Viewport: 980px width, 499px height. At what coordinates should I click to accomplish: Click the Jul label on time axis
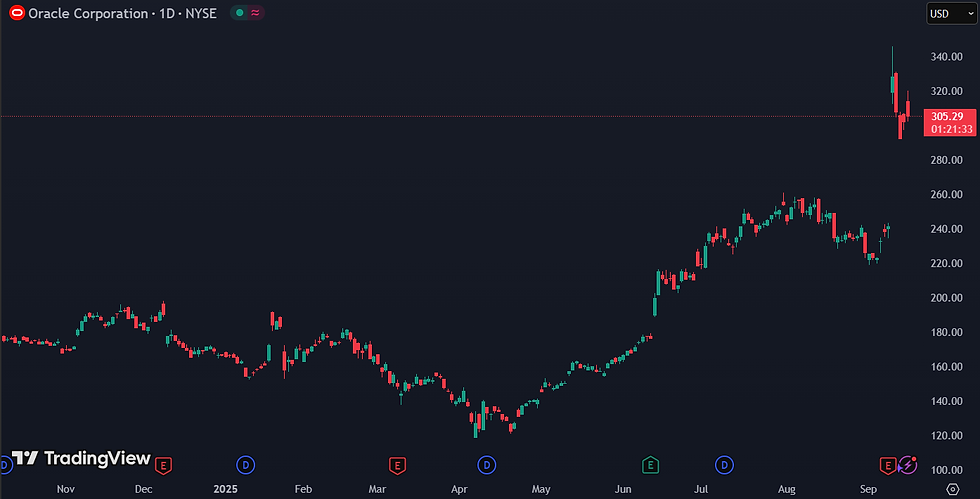click(701, 489)
